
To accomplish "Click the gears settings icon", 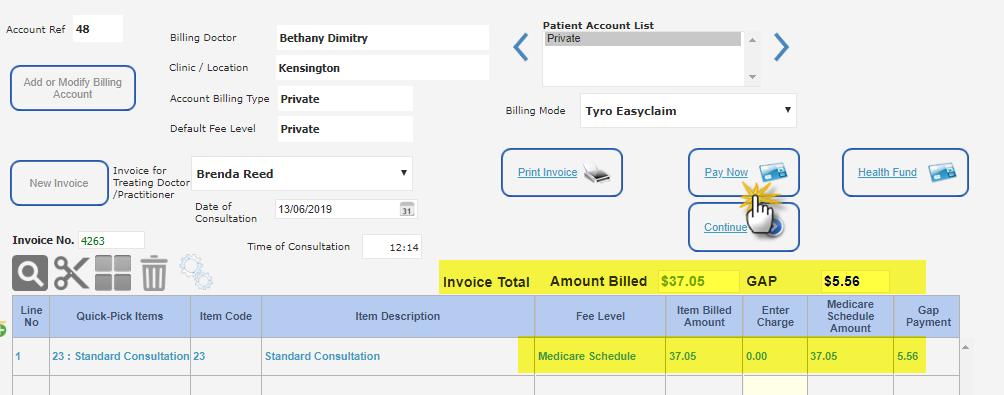I will (196, 272).
